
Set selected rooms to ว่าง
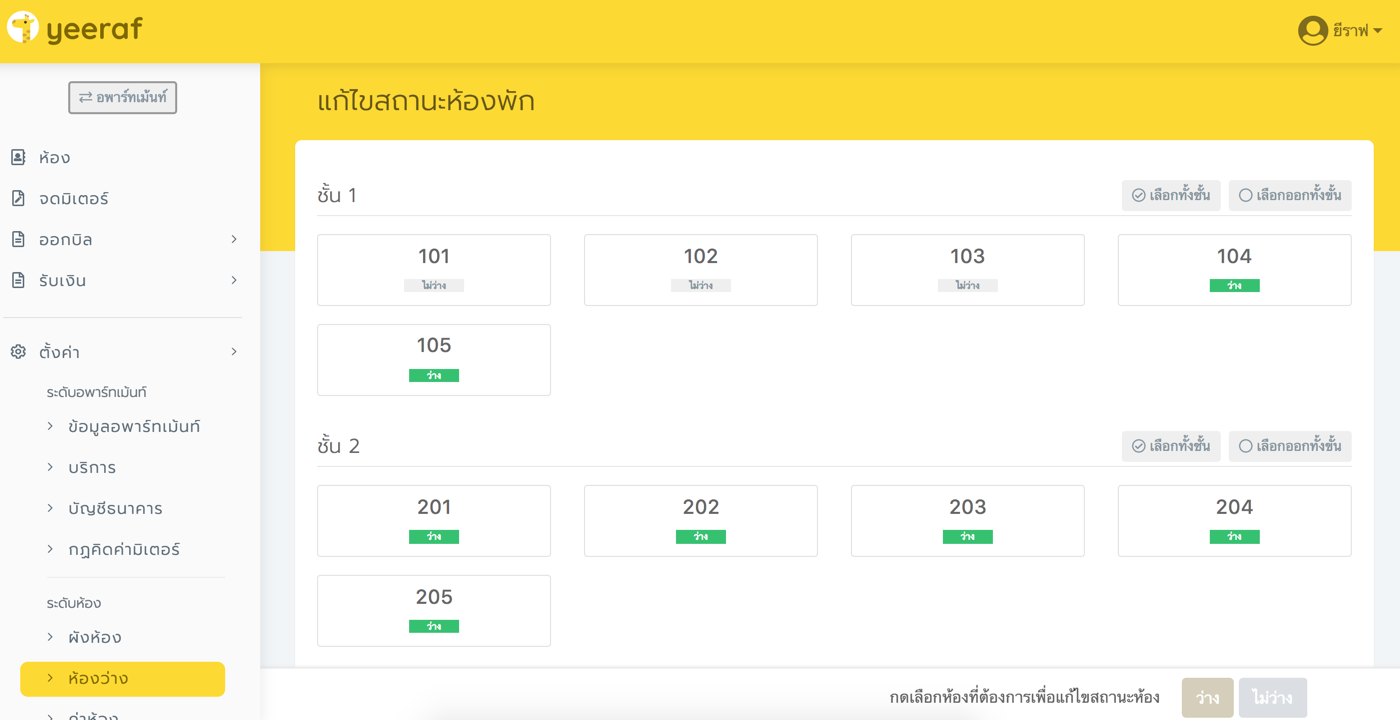tap(1208, 698)
